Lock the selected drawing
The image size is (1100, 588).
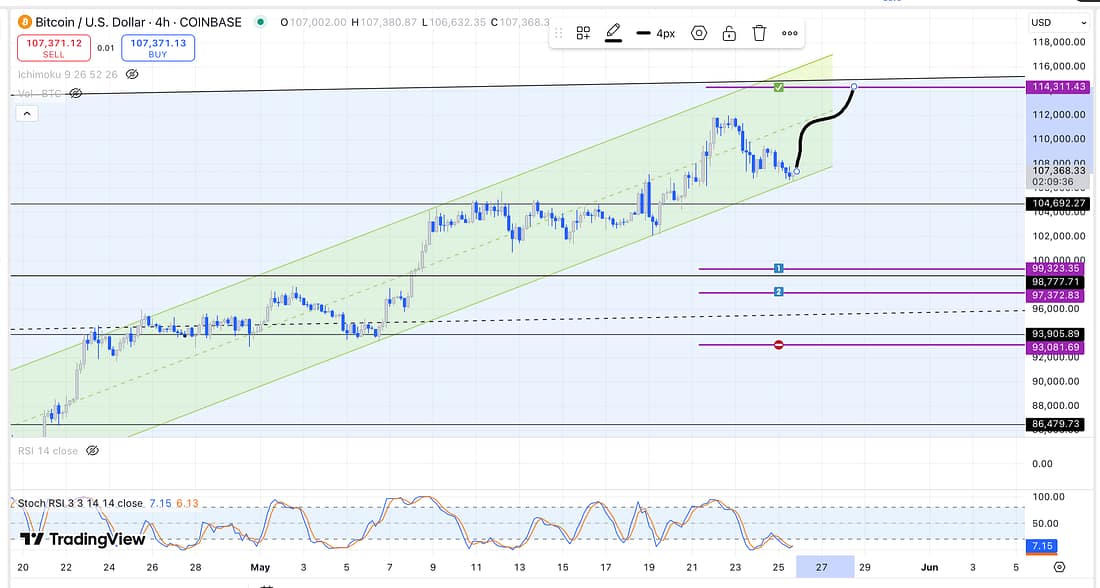click(x=729, y=33)
